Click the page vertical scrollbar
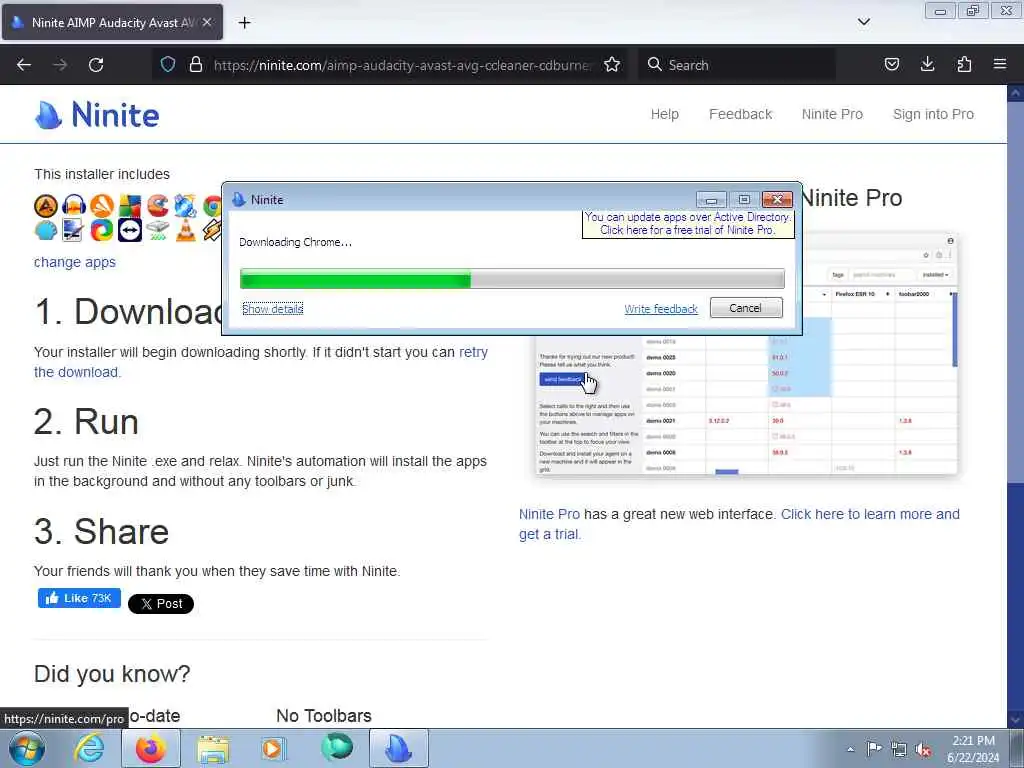Image resolution: width=1024 pixels, height=768 pixels. (x=1015, y=406)
